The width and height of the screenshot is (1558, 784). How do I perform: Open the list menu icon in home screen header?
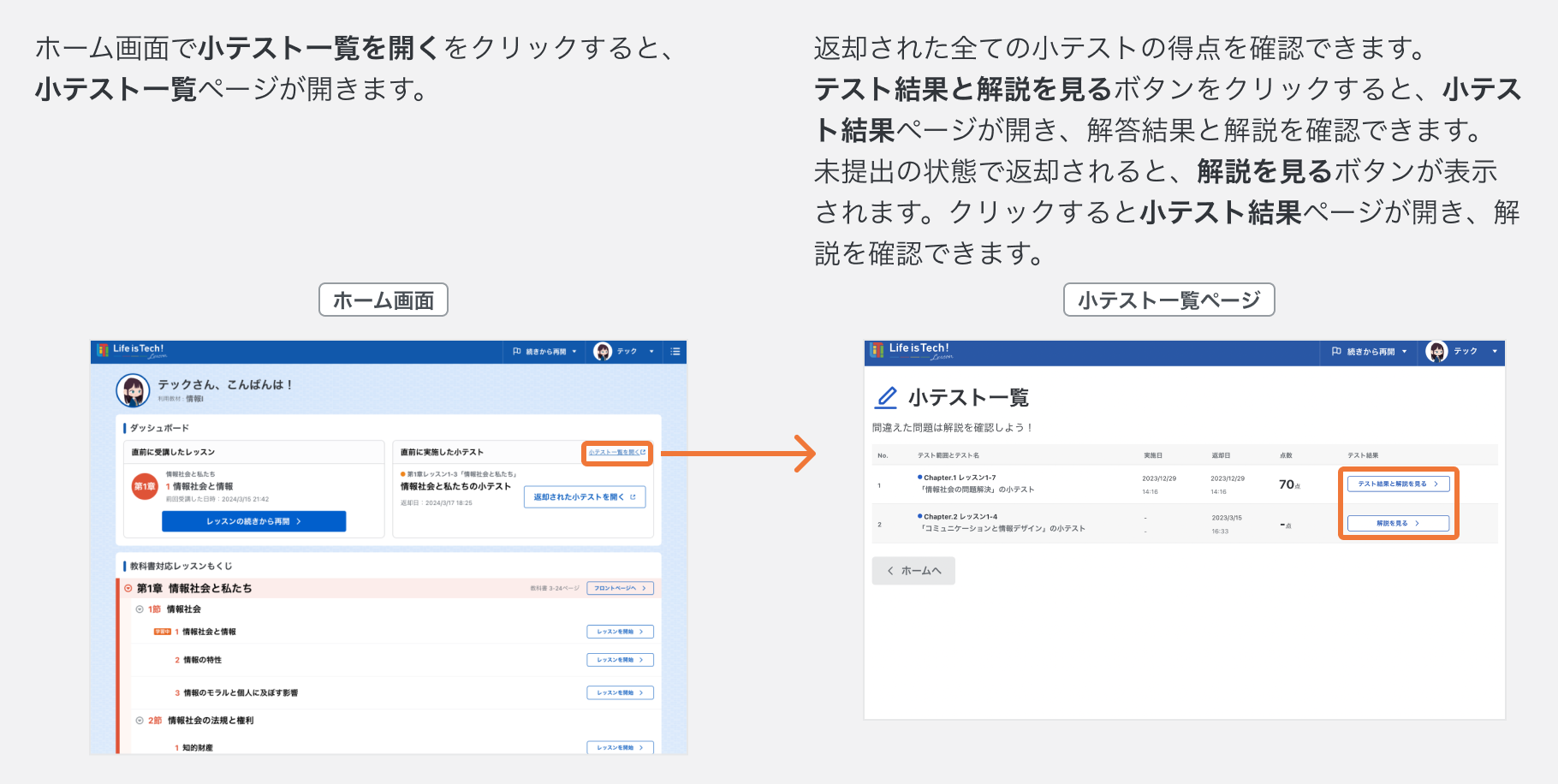[x=675, y=351]
